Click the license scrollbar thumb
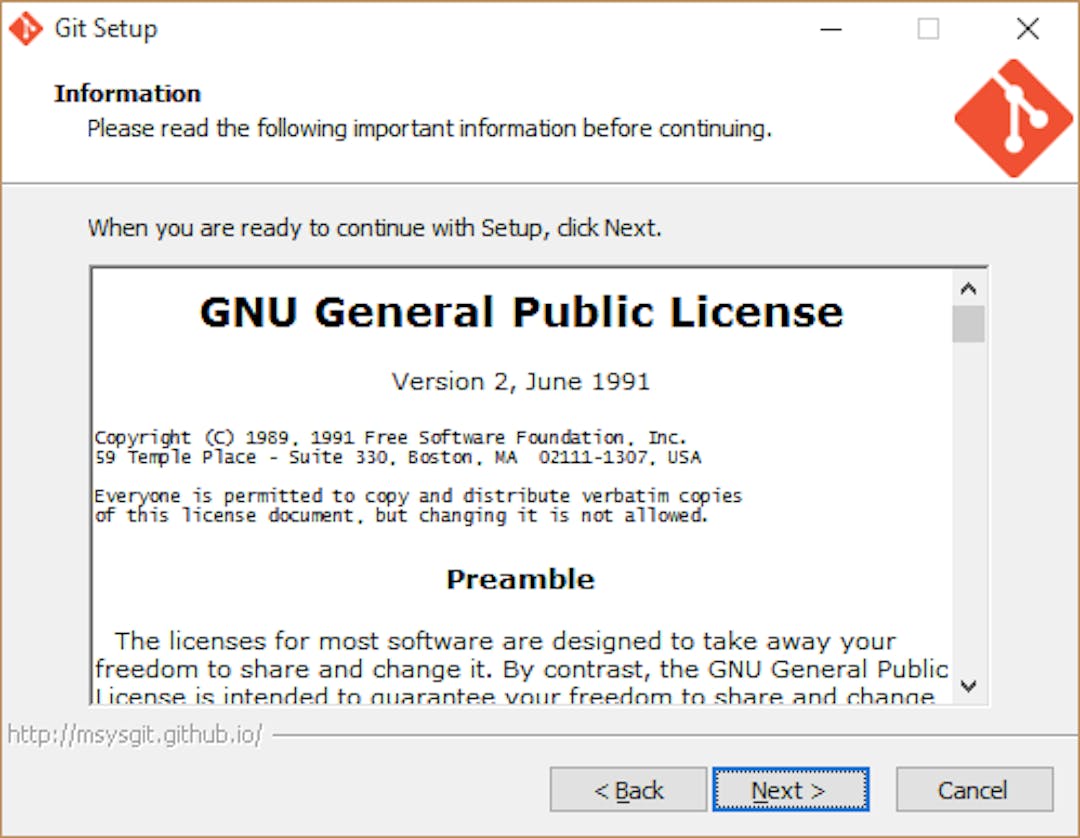Viewport: 1080px width, 838px height. pyautogui.click(x=968, y=324)
